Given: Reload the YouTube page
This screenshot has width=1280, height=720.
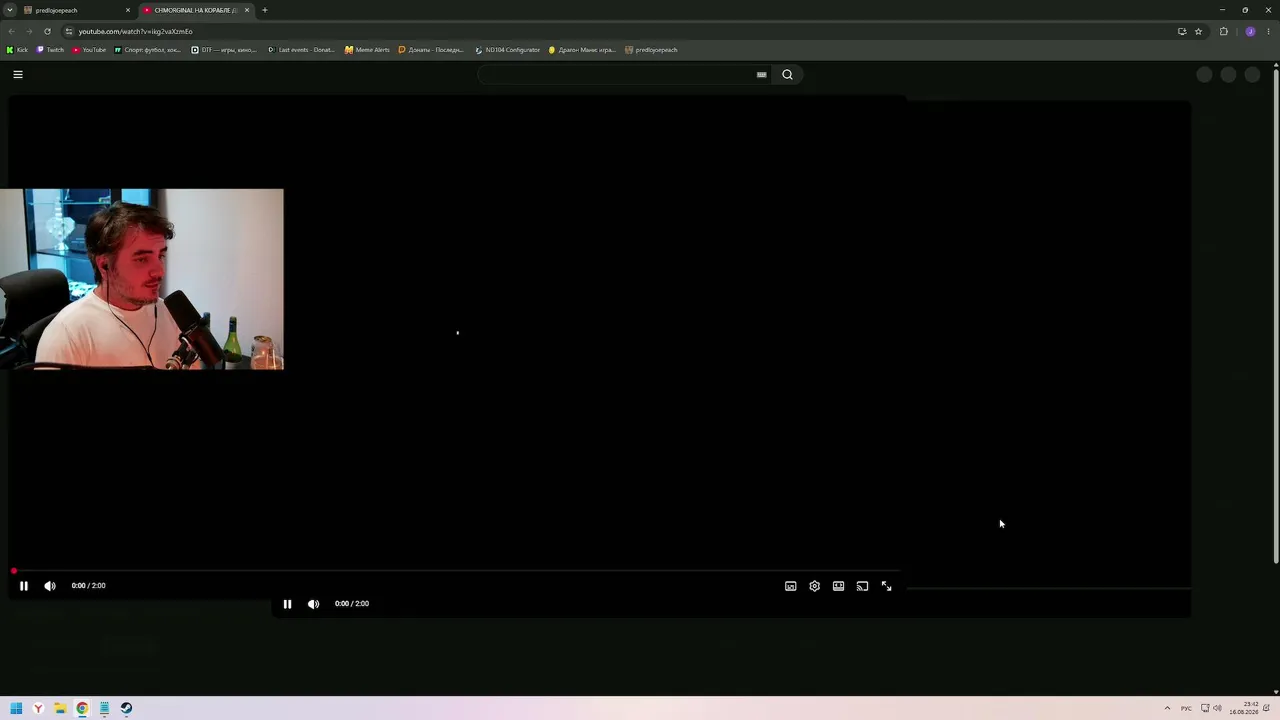Looking at the screenshot, I should 47,31.
